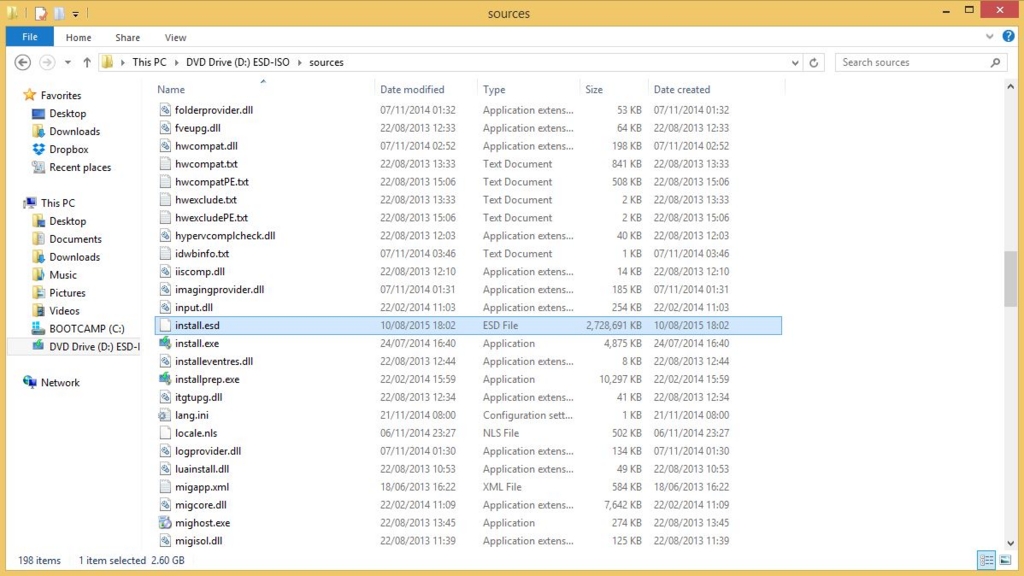Open Properties from the Quick Access Toolbar
1024x576 pixels.
[40, 13]
